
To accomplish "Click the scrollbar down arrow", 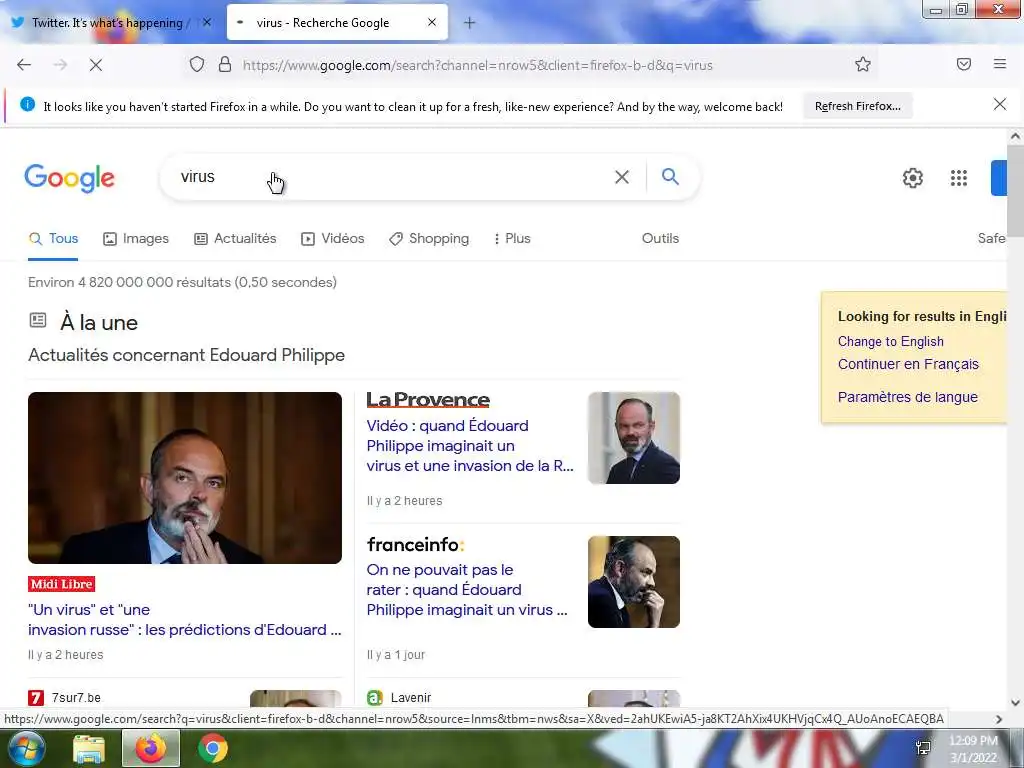I will [x=1015, y=703].
